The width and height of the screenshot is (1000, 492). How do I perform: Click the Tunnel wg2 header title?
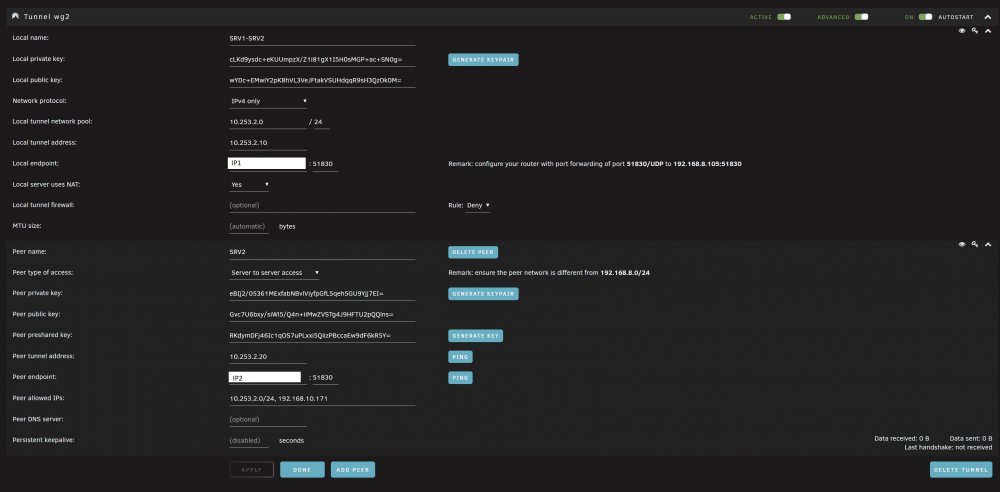[x=47, y=17]
